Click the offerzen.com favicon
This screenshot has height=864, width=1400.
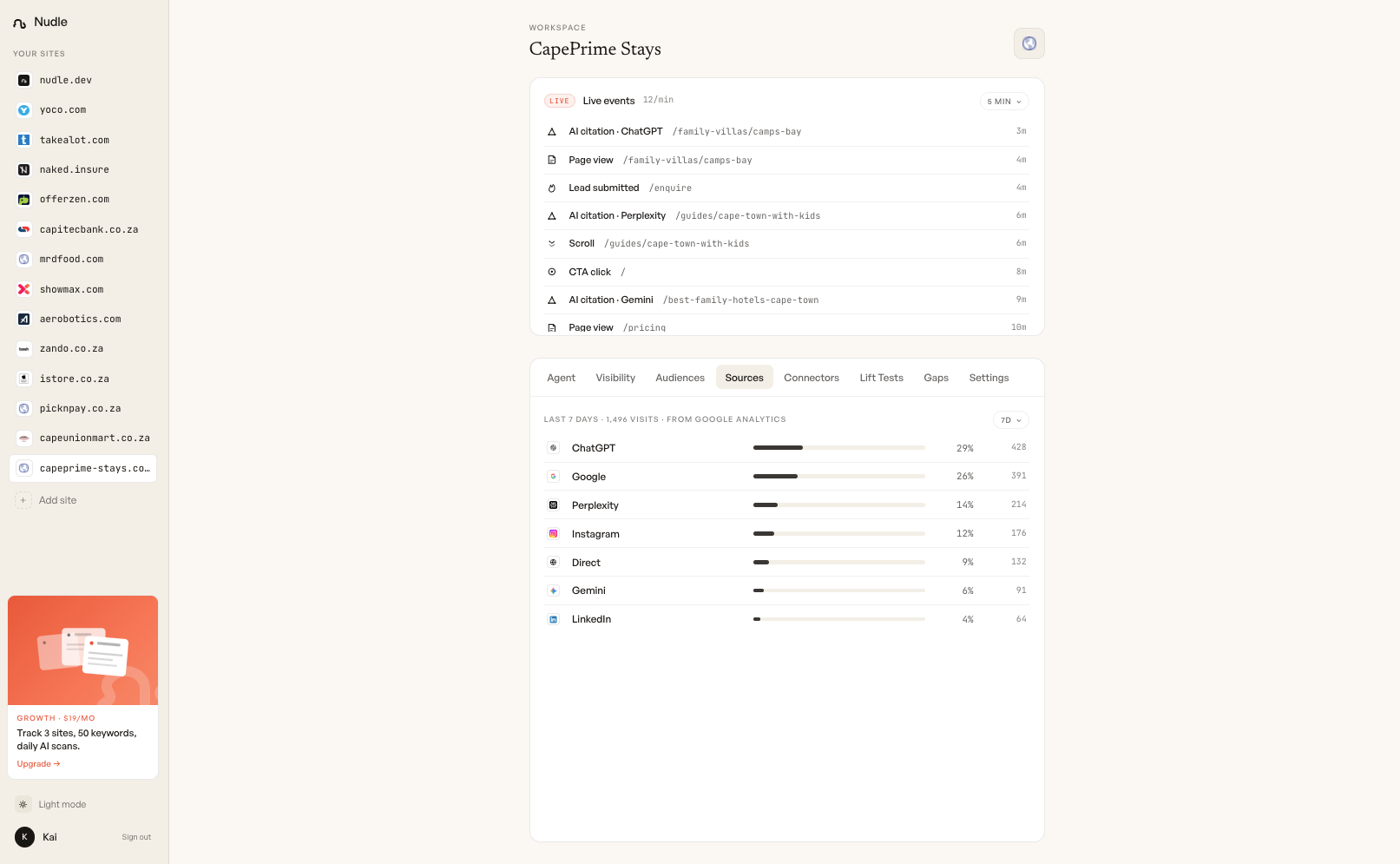click(x=24, y=200)
